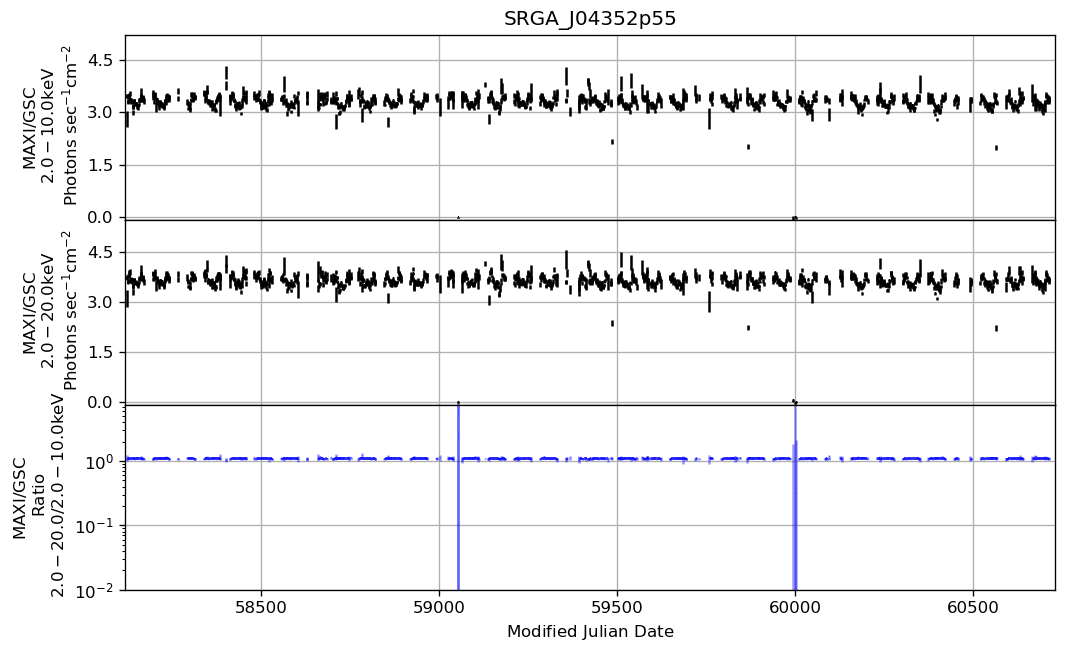Click top panel outlier point near MJD 59870
The height and width of the screenshot is (654, 1070).
pyautogui.click(x=749, y=147)
